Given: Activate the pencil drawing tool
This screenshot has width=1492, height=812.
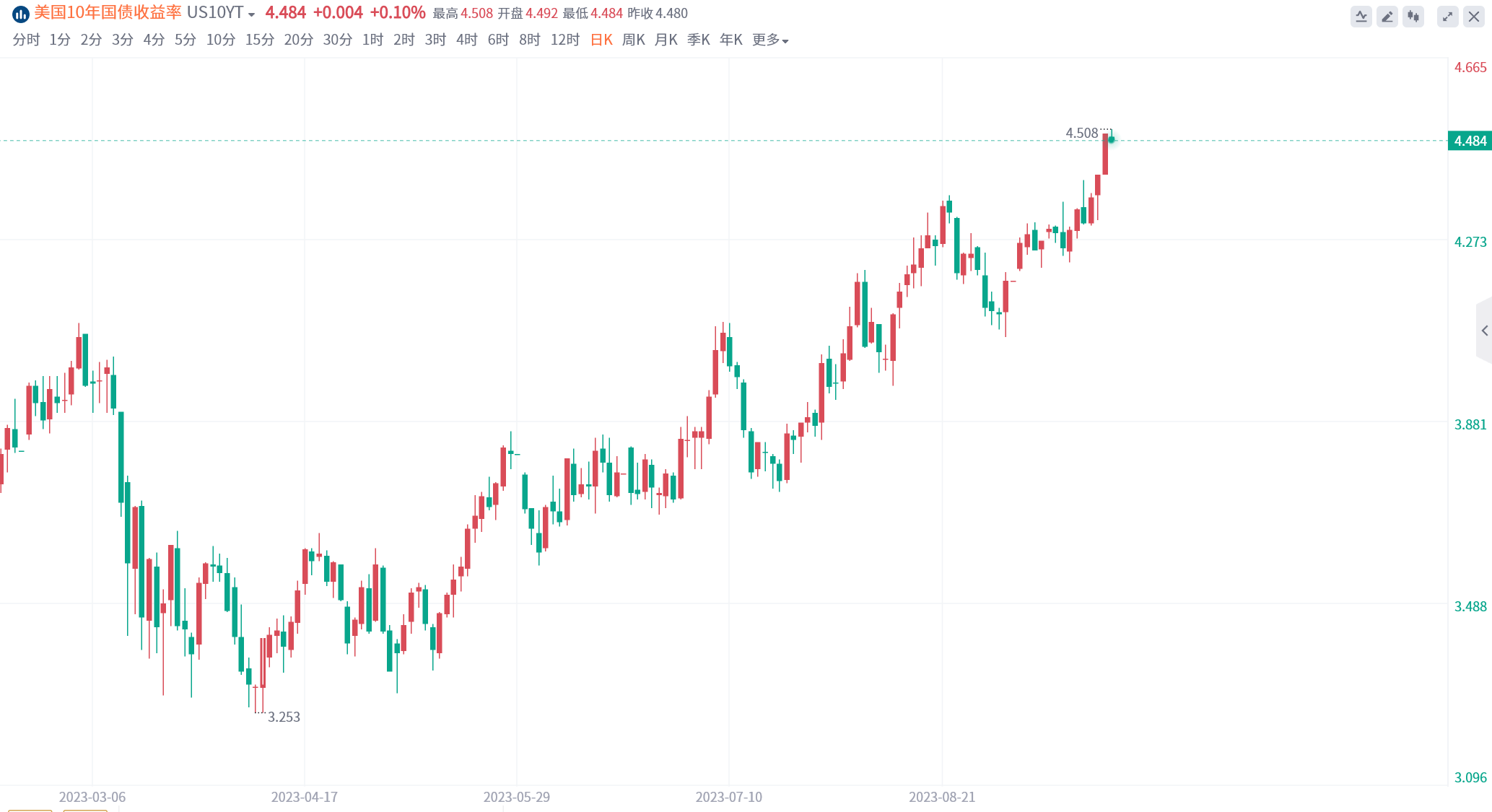Looking at the screenshot, I should click(x=1387, y=16).
